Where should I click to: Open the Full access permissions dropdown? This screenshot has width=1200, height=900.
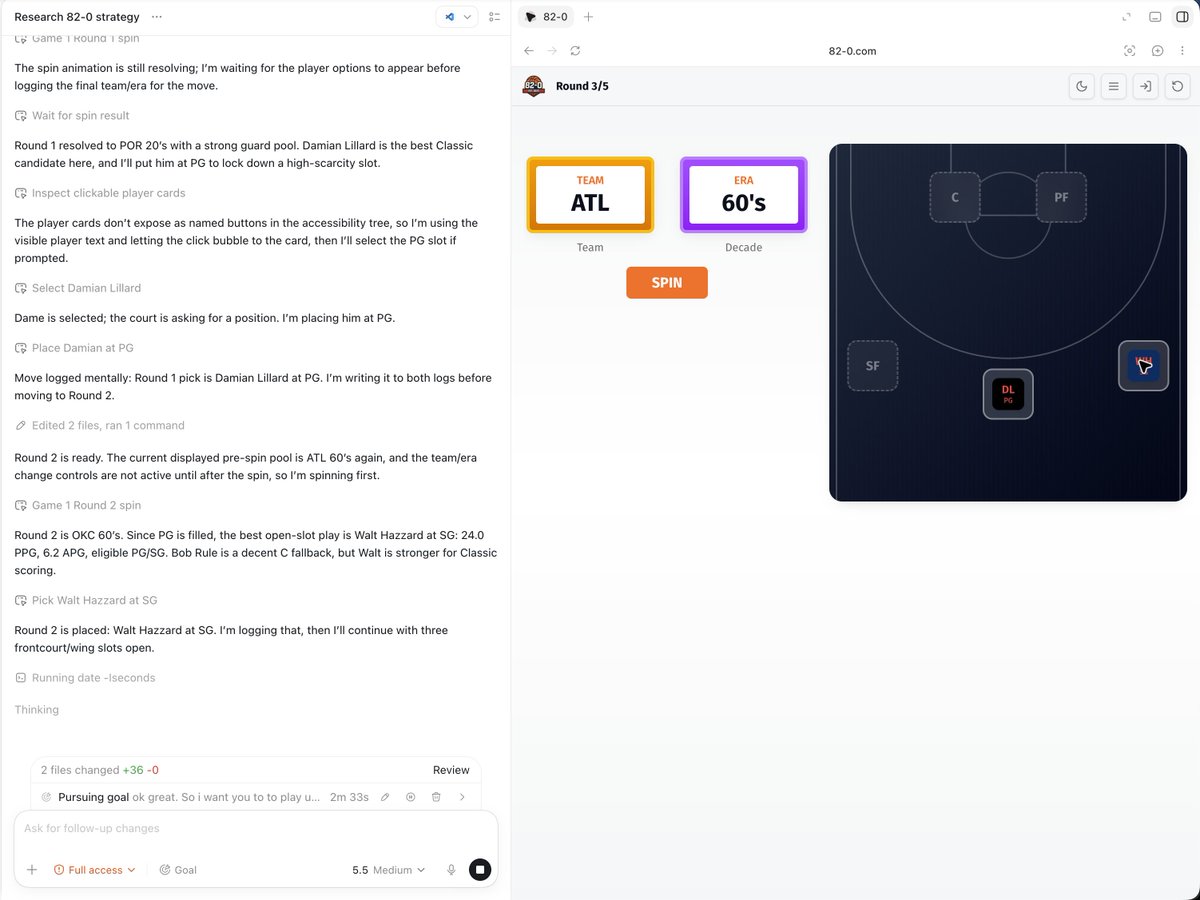click(94, 870)
